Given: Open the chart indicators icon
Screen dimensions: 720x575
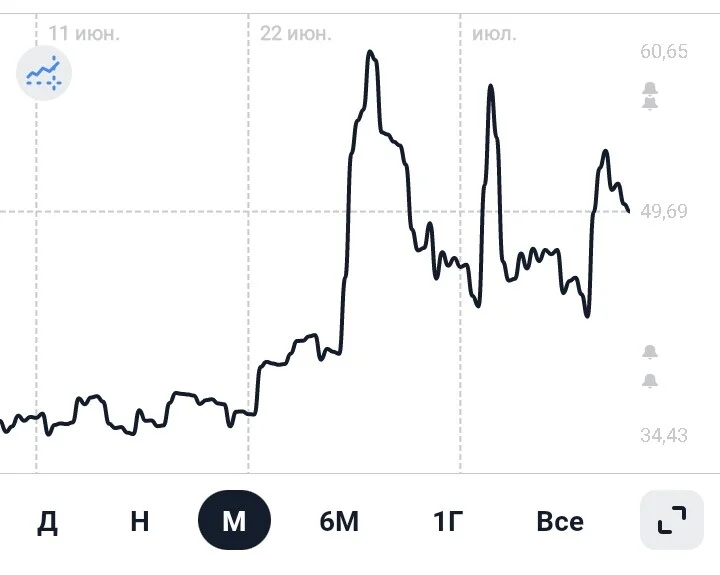Looking at the screenshot, I should coord(44,73).
